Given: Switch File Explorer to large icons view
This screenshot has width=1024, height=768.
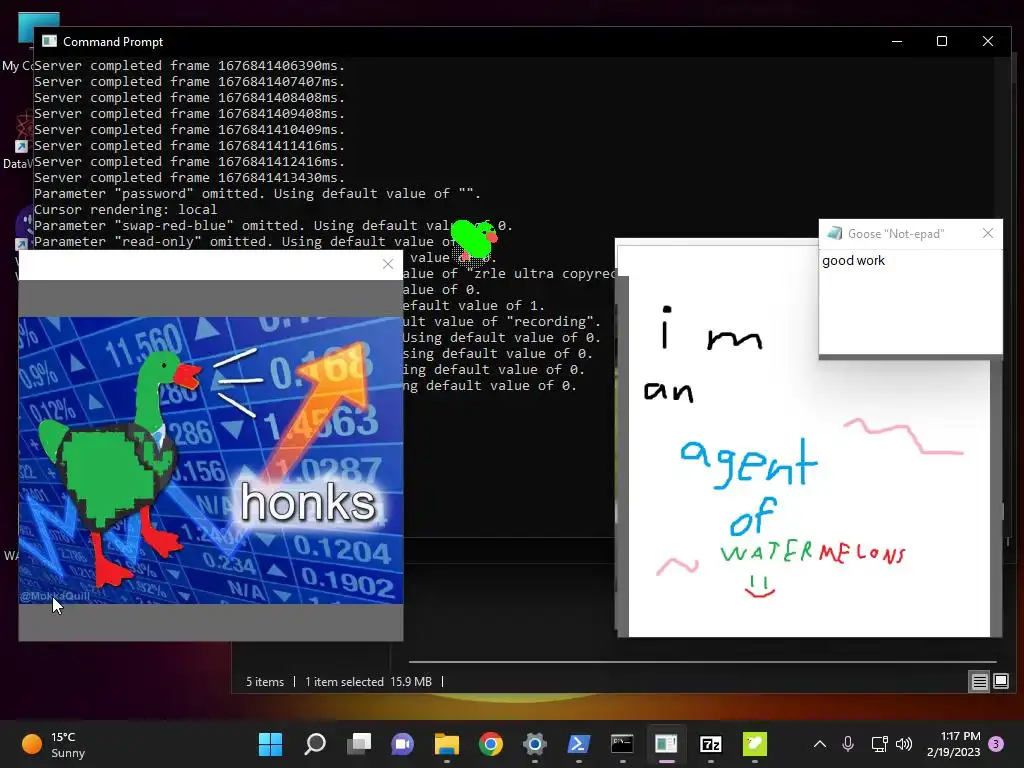Looking at the screenshot, I should [x=1001, y=682].
